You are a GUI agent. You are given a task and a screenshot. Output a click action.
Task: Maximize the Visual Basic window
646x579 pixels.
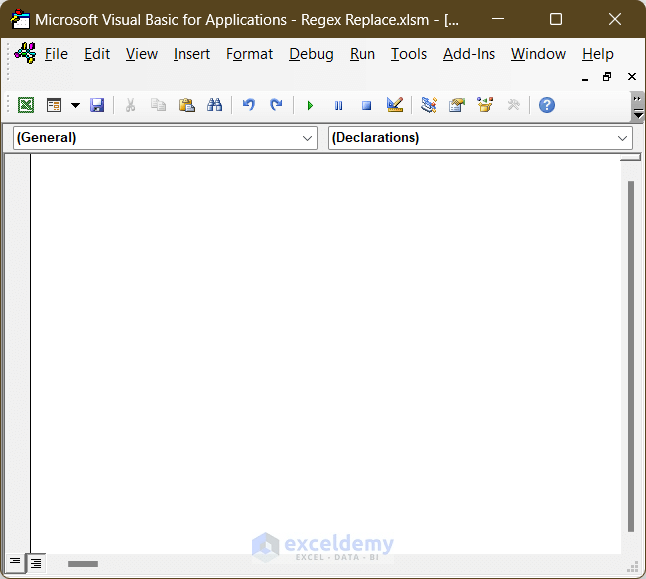[556, 19]
